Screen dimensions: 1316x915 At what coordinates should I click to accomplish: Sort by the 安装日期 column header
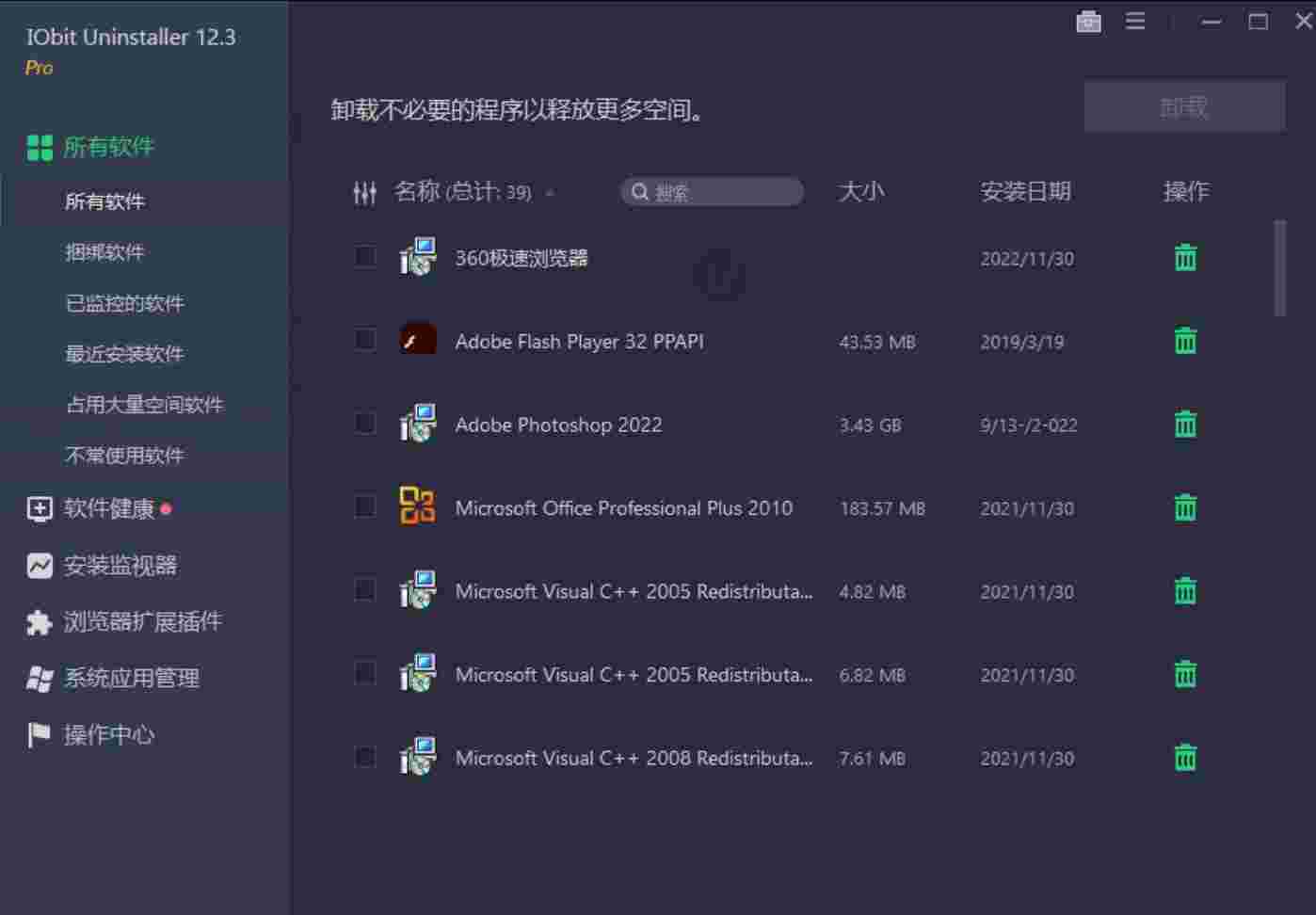[1025, 192]
